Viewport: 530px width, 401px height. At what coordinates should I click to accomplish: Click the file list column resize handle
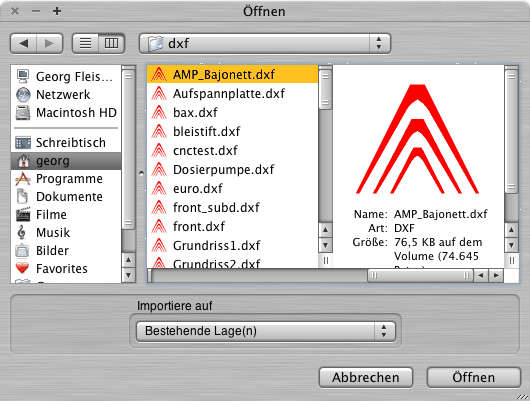click(x=326, y=260)
